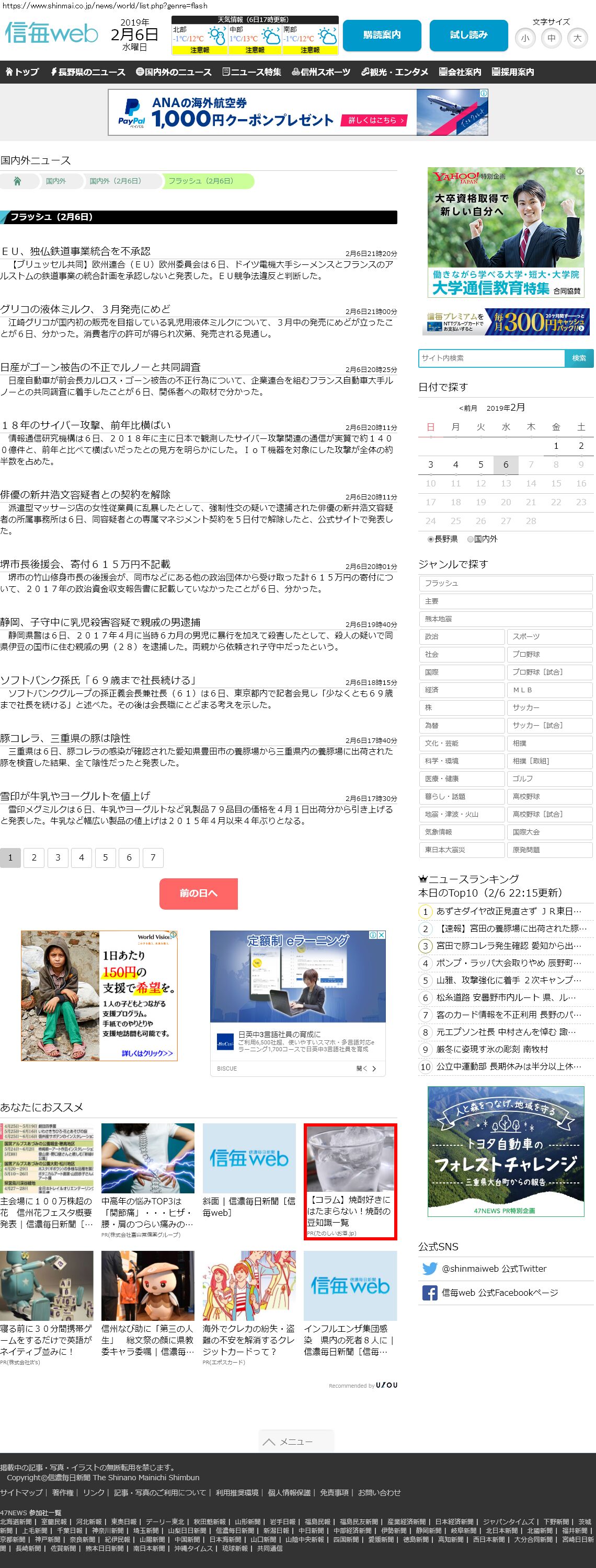Click the 大学通信教育特集 ad image

point(506,233)
